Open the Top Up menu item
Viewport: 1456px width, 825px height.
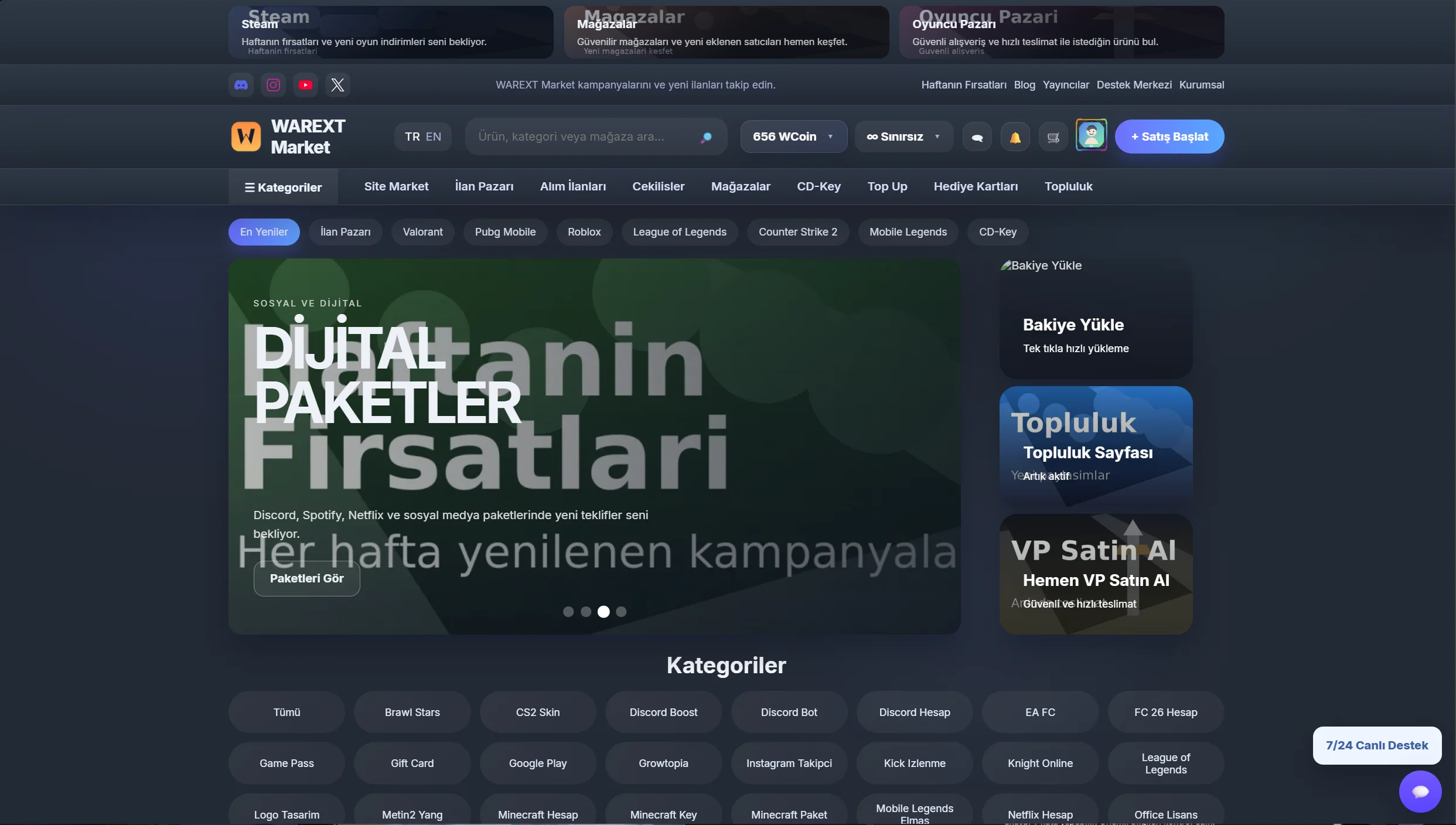point(887,186)
